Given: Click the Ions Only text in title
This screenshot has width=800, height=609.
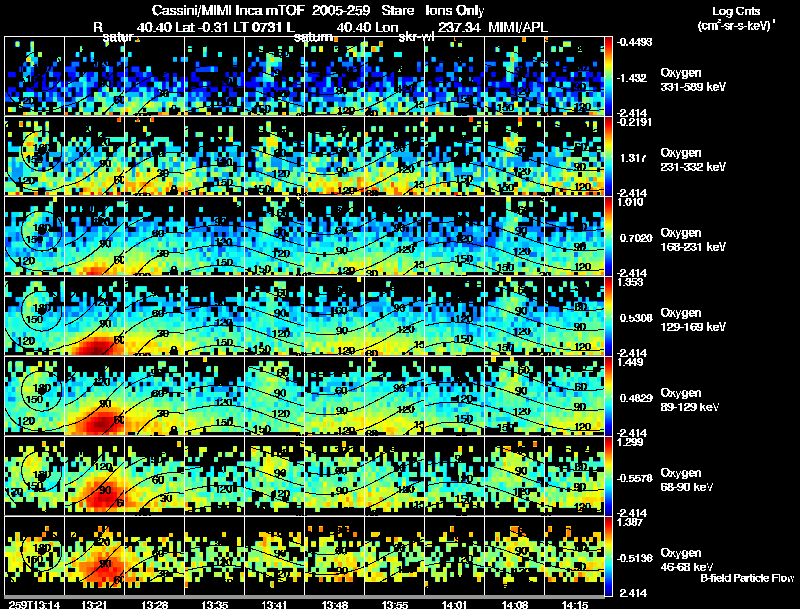Looking at the screenshot, I should 455,10.
